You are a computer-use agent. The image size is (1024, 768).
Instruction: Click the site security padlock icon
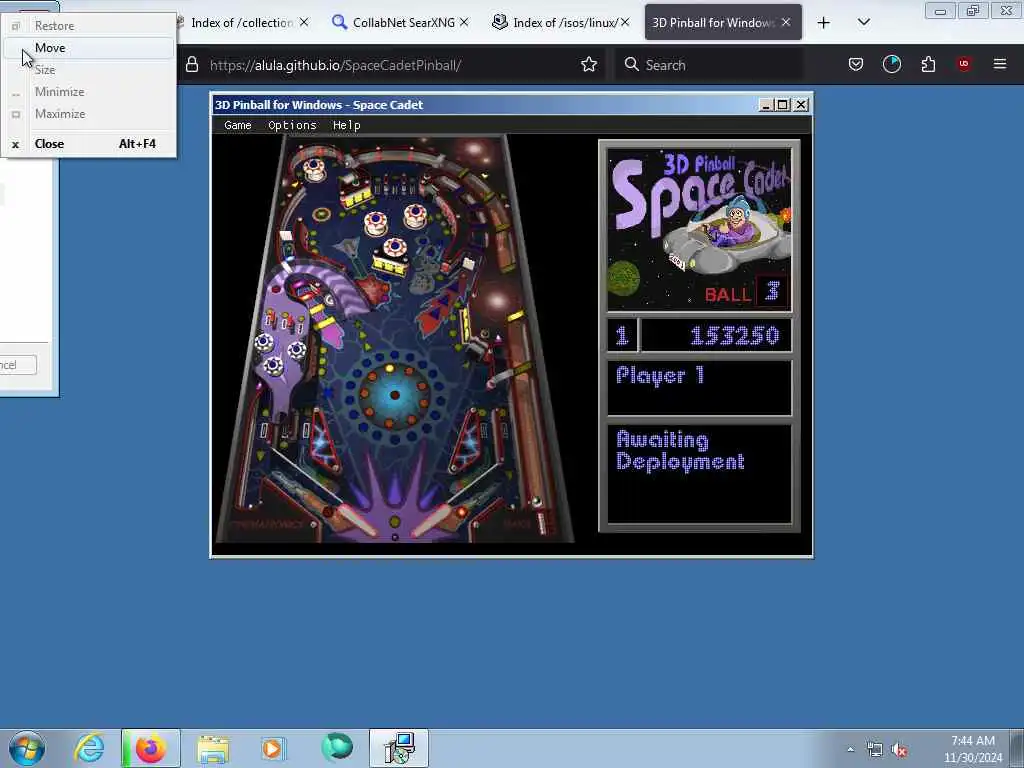(x=191, y=64)
